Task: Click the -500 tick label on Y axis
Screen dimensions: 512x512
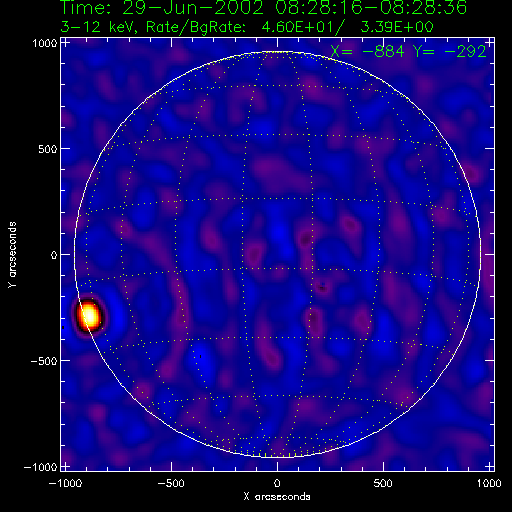Action: [44, 361]
